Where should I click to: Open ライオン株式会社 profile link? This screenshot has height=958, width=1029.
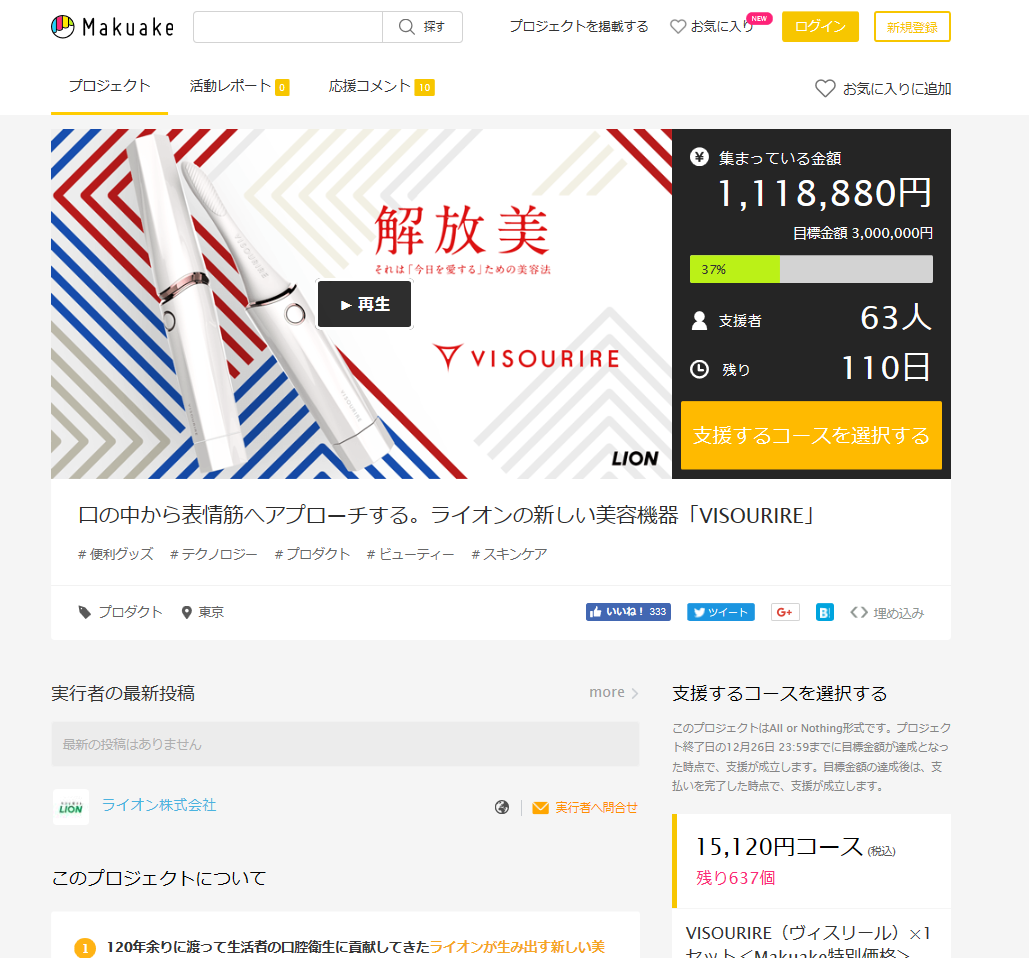tap(159, 804)
